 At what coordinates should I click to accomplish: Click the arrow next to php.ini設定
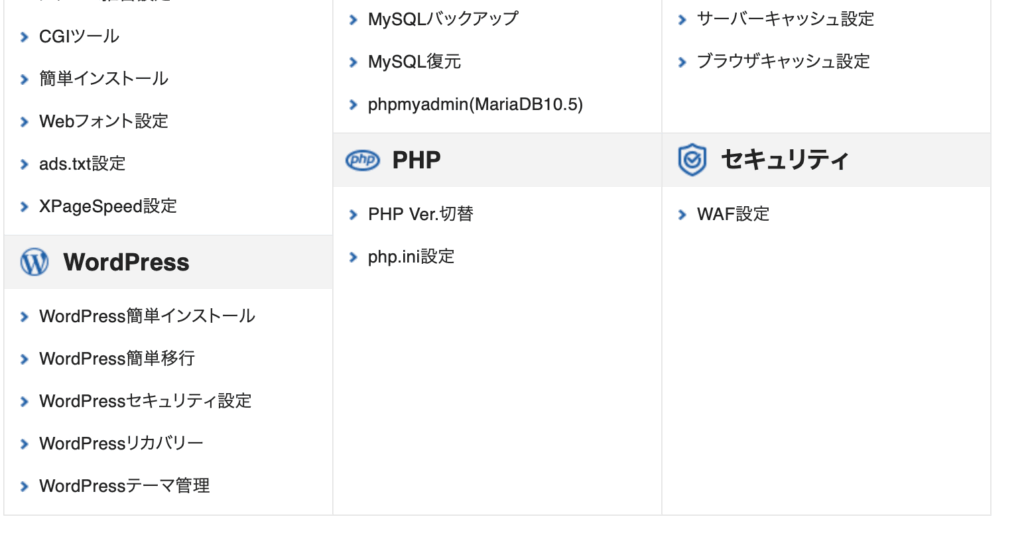(353, 257)
